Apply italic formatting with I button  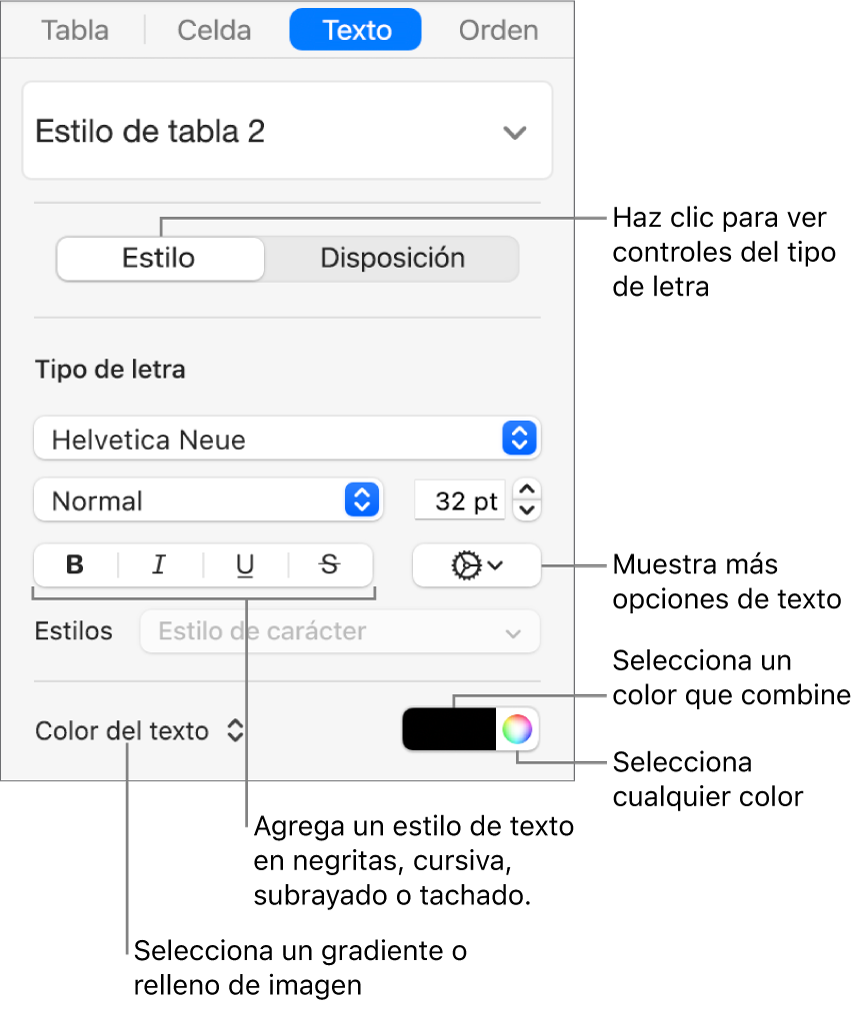coord(159,565)
